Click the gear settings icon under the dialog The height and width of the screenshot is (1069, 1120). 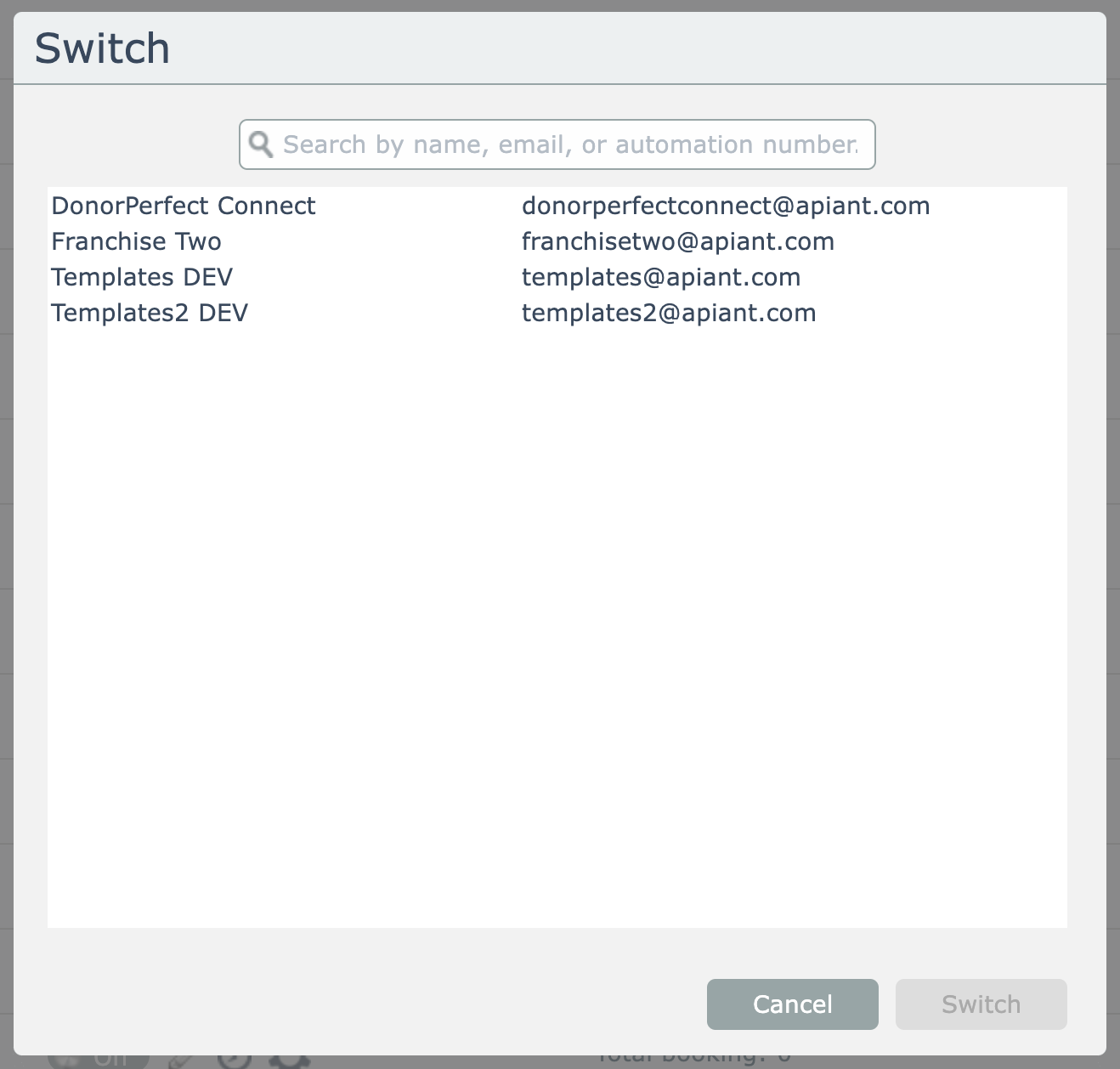[290, 1061]
